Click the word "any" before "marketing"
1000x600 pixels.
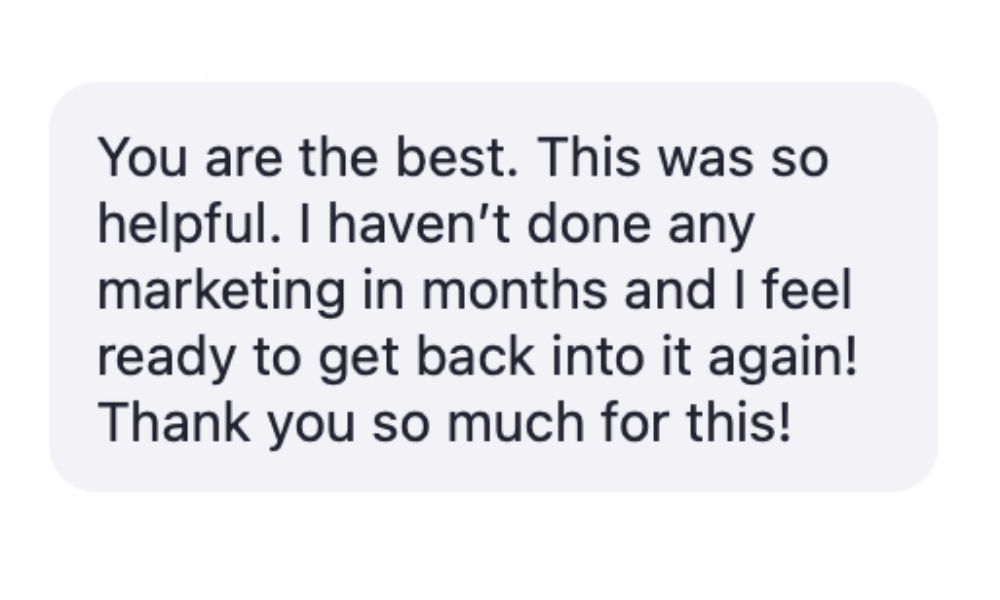click(x=711, y=230)
